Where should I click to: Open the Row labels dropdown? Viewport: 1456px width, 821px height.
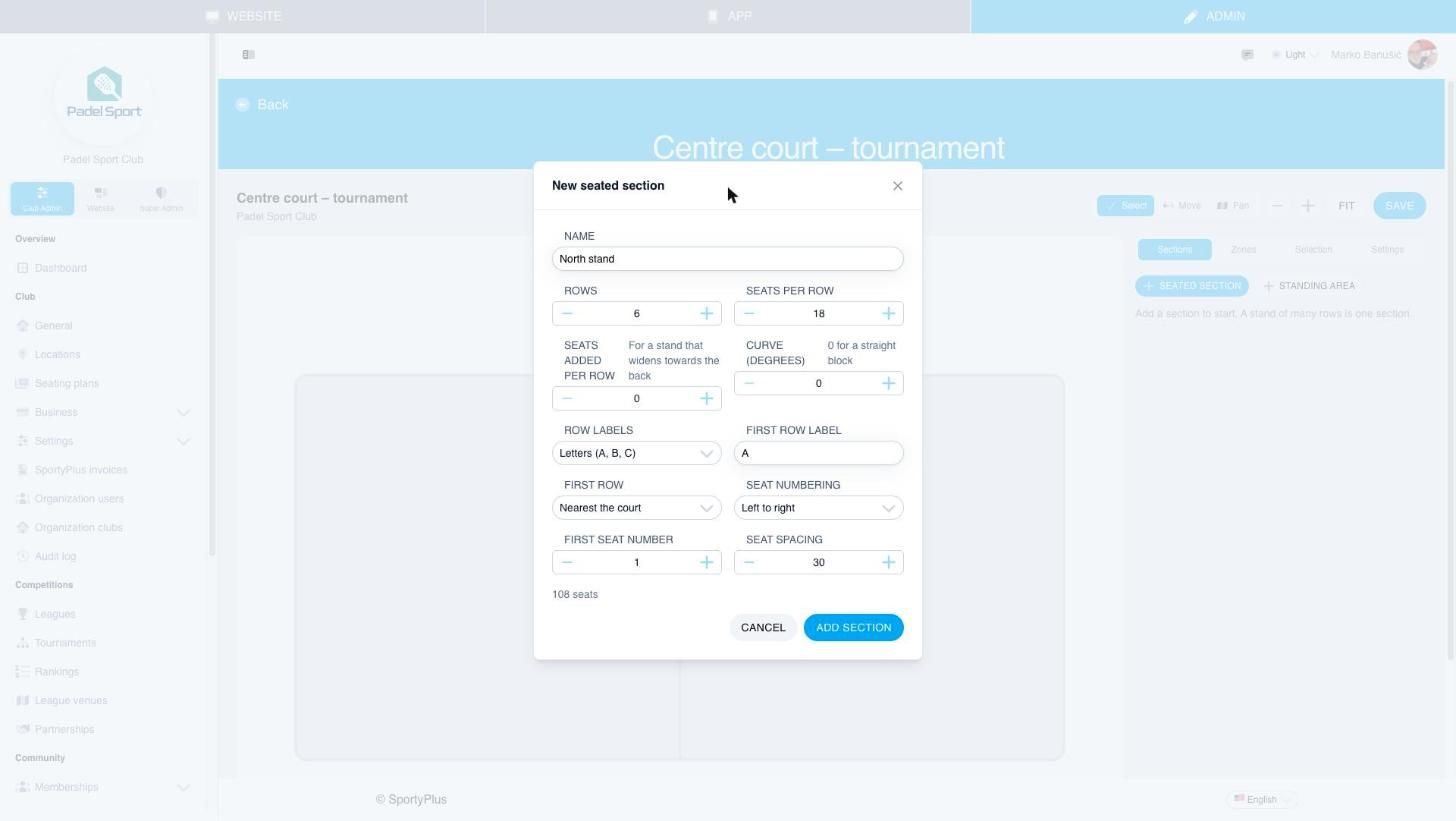[636, 454]
